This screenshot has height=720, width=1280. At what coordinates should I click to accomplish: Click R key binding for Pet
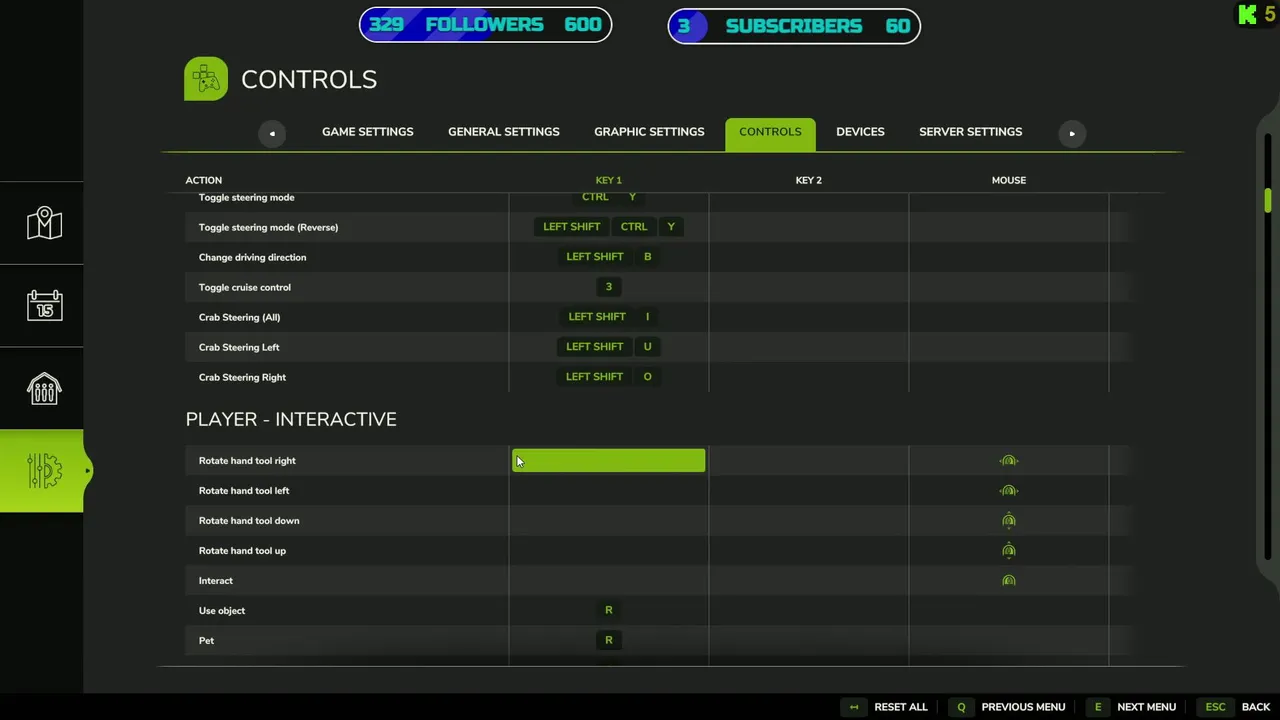[609, 640]
